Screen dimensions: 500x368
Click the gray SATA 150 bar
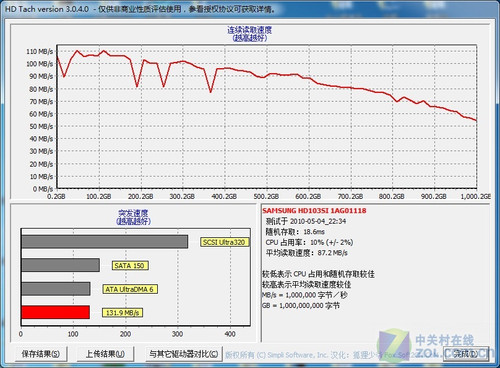coord(61,265)
